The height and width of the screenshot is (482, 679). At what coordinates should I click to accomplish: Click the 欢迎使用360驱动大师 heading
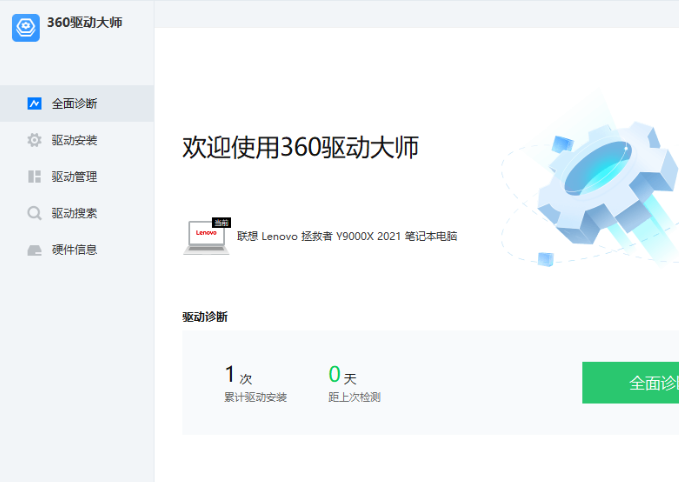tap(300, 147)
